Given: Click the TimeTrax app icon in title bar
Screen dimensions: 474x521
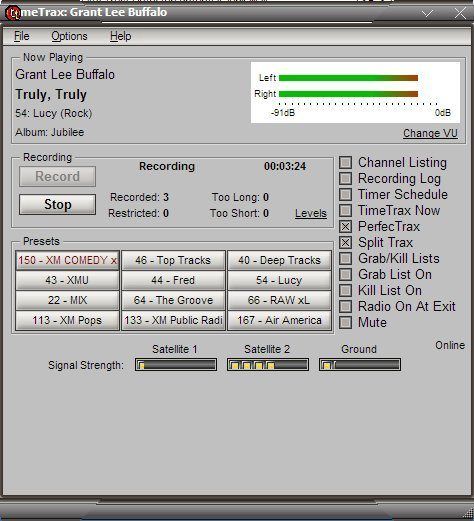Looking at the screenshot, I should 13,13.
